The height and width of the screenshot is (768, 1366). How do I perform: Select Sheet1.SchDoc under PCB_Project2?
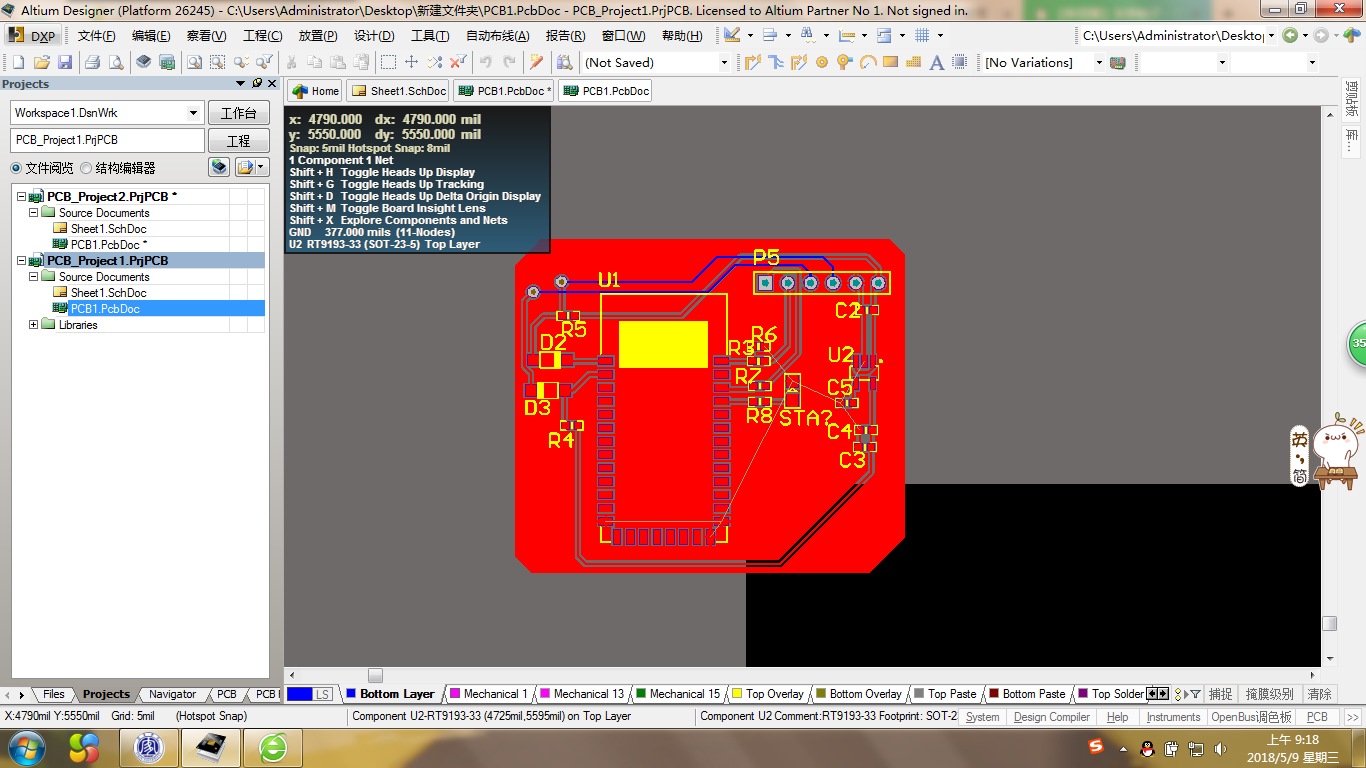coord(108,229)
